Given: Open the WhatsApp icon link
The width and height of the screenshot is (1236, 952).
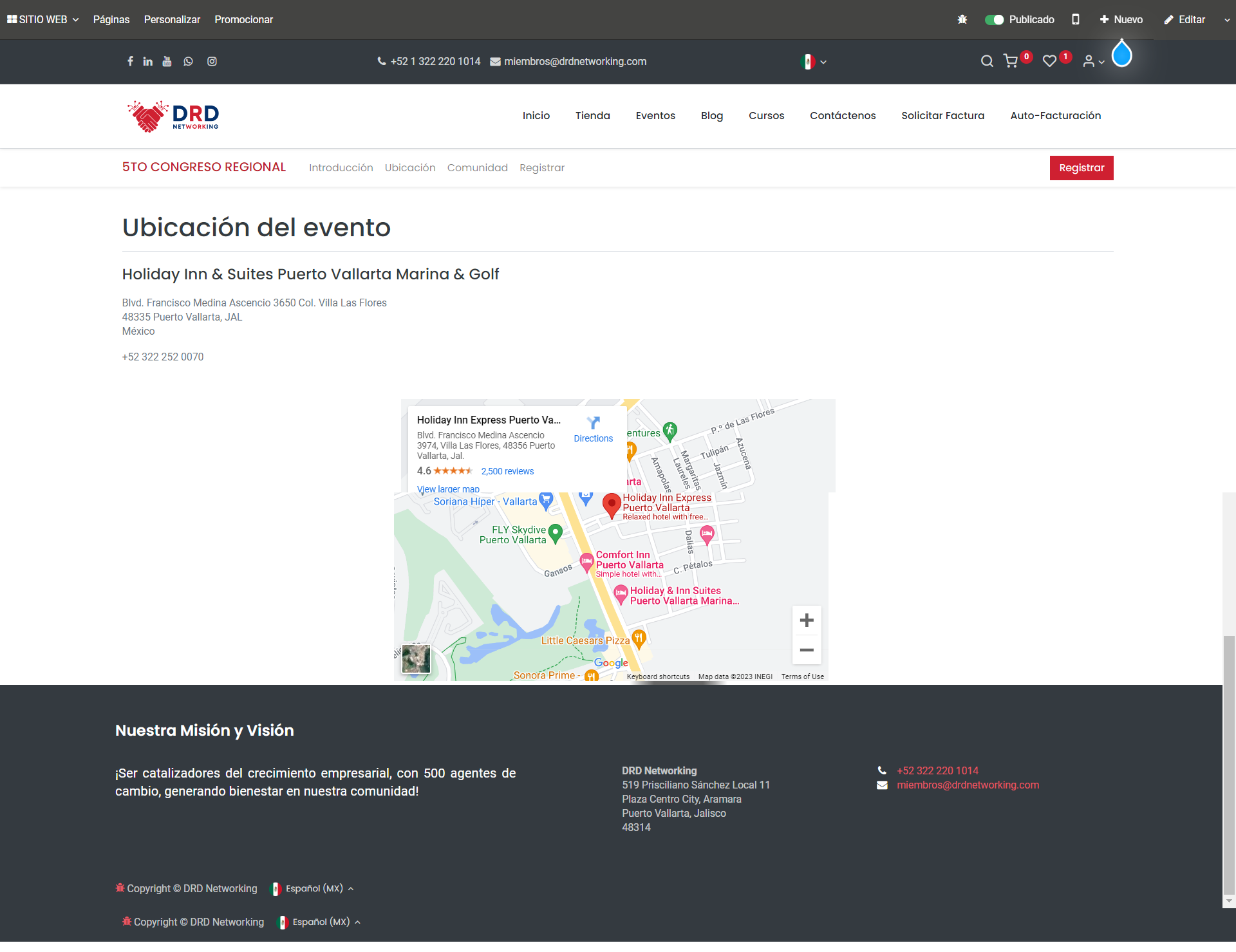Looking at the screenshot, I should tap(188, 61).
